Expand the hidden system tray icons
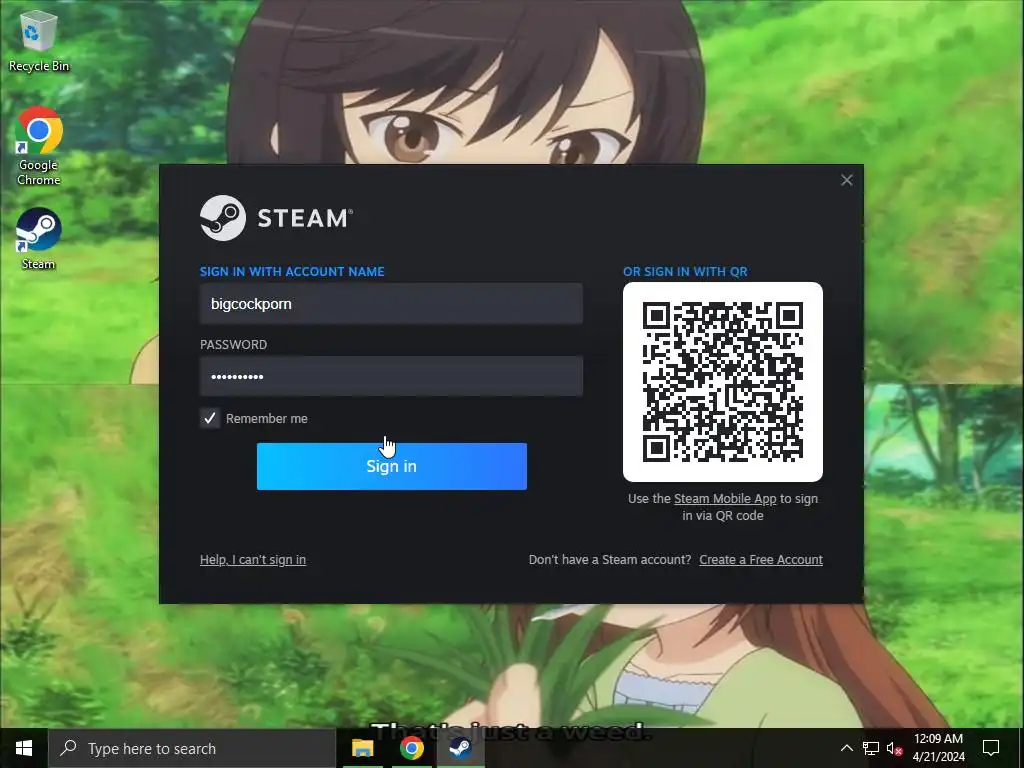1024x768 pixels. (x=846, y=748)
